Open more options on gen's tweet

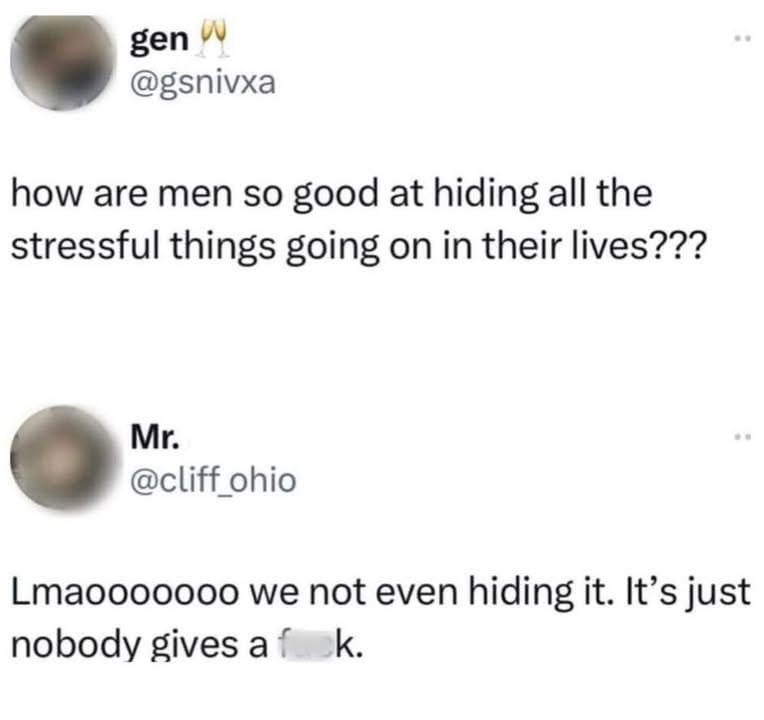point(744,38)
